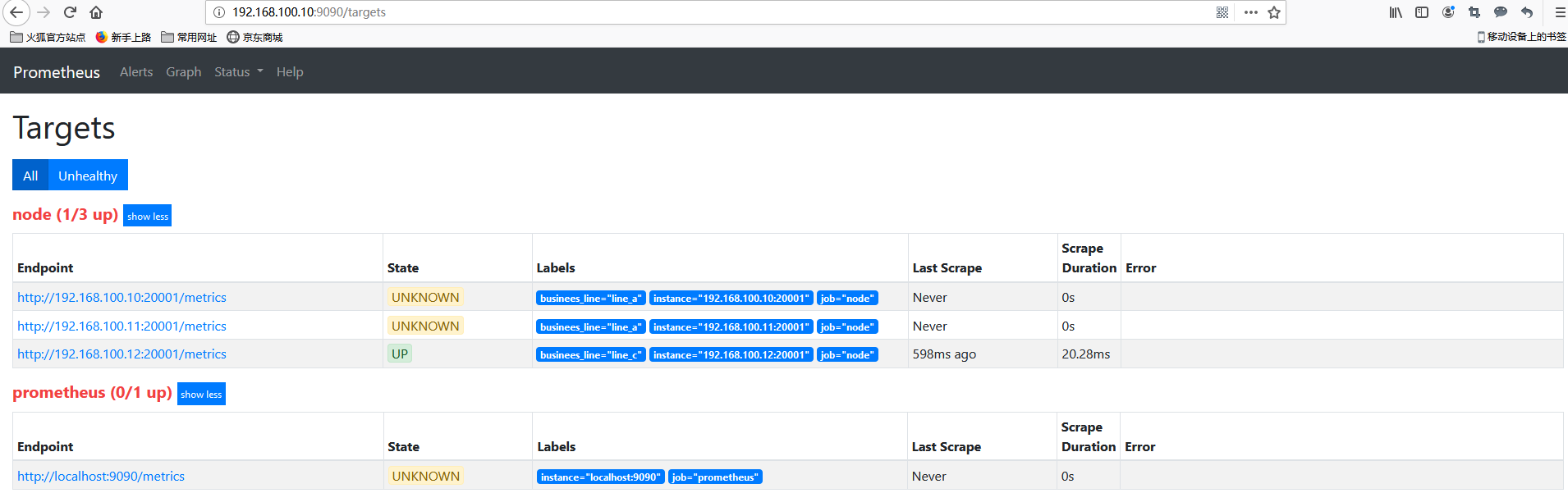Click UNKNOWN state badge for localhost:9090

click(426, 477)
